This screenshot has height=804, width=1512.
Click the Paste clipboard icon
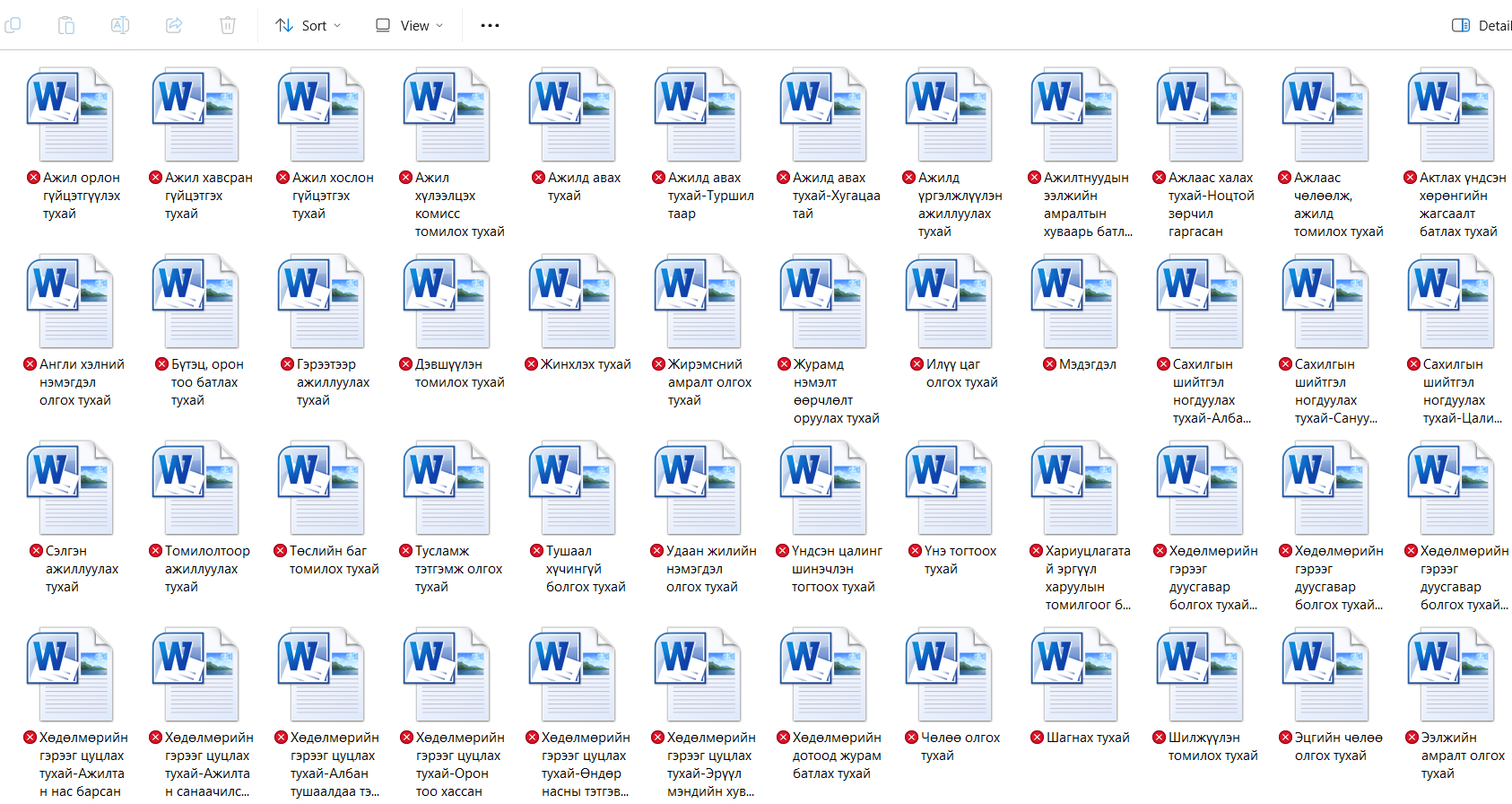pyautogui.click(x=66, y=25)
